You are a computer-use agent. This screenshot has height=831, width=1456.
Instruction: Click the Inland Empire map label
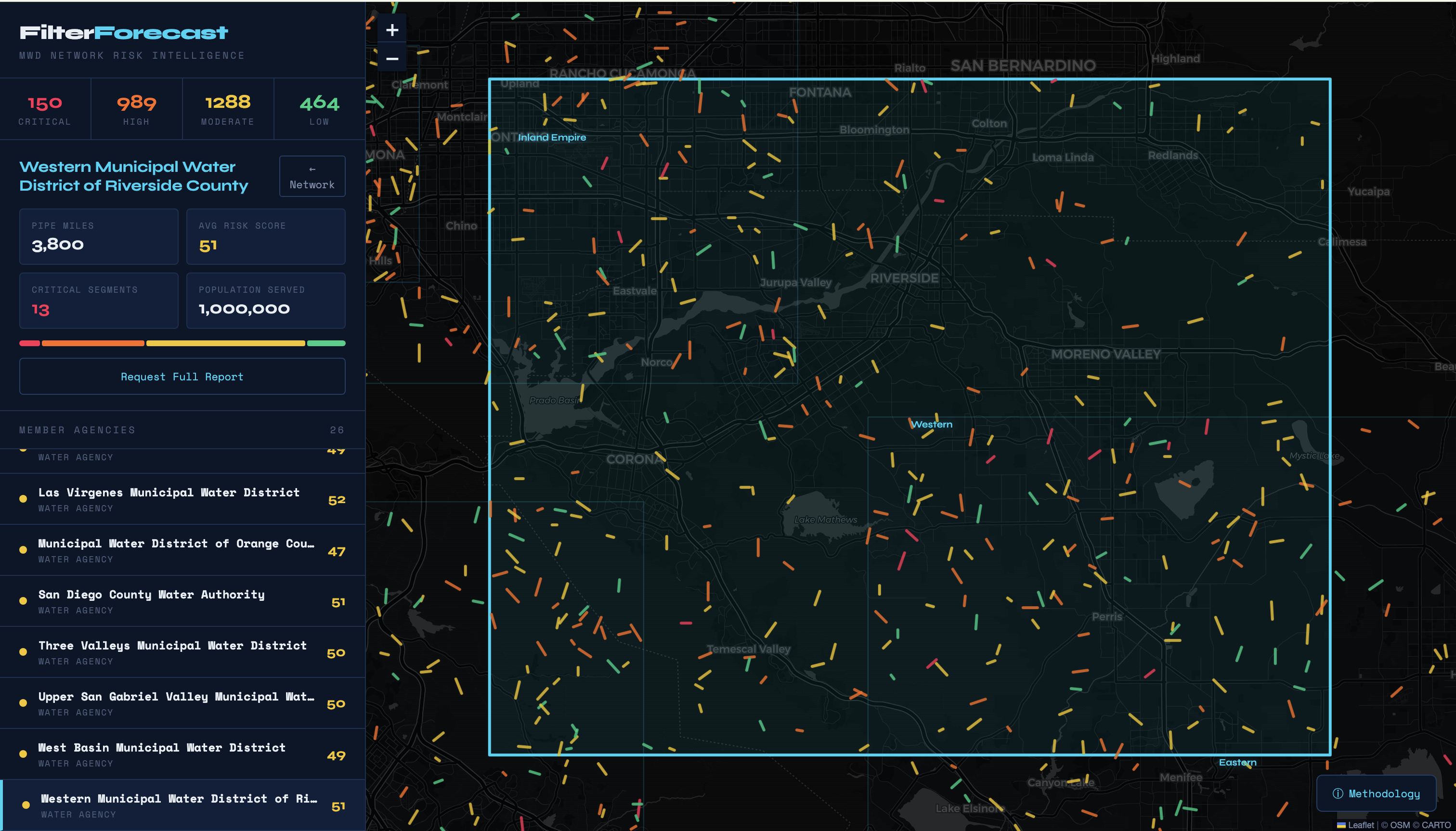click(552, 137)
